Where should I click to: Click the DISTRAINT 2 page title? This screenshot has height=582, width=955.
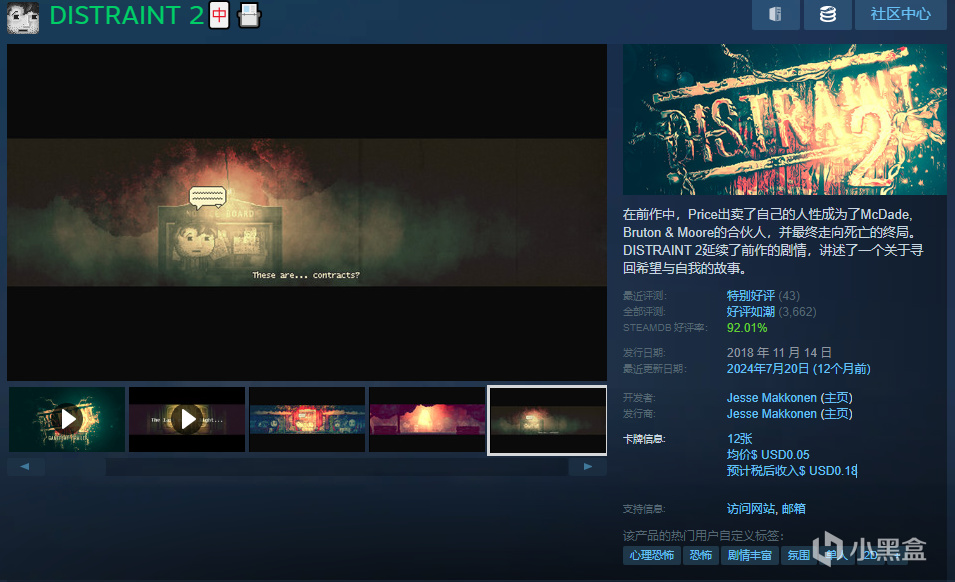(x=127, y=15)
